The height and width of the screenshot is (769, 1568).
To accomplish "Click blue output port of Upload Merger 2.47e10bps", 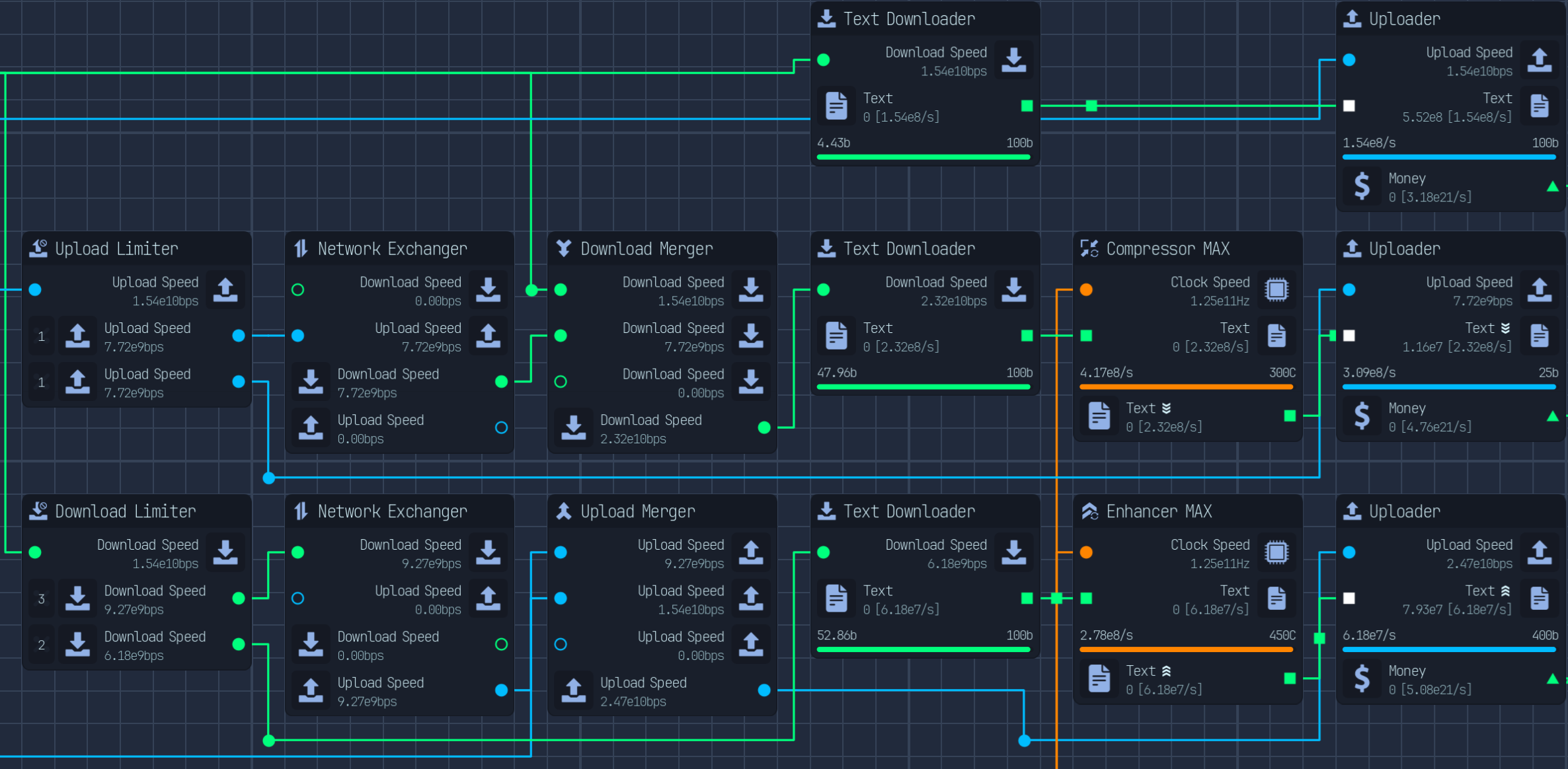I will [764, 690].
